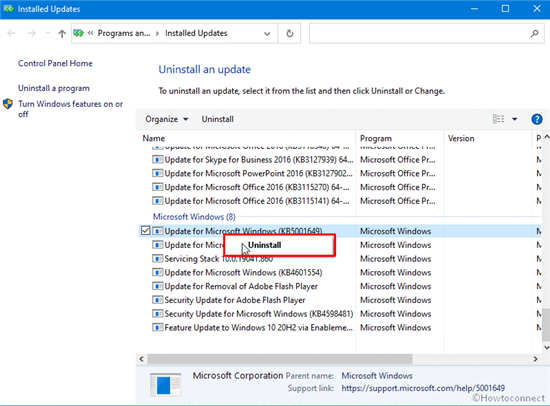
Task: Click the shield icon beside Windows features
Action: coord(8,104)
